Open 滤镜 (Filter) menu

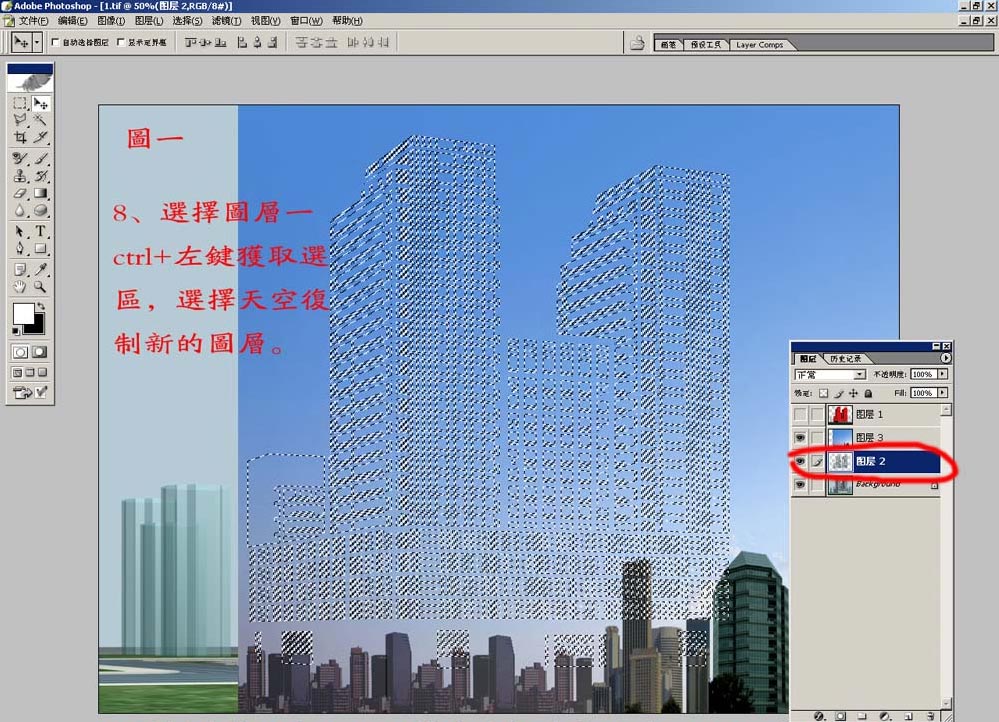click(x=226, y=20)
